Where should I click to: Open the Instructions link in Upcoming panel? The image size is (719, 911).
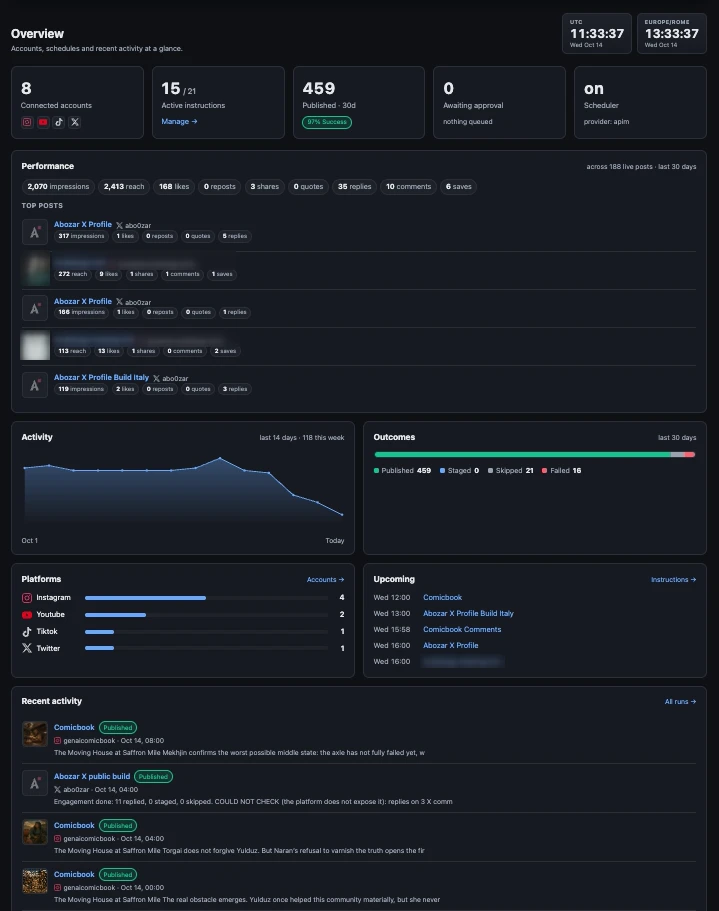[x=673, y=580]
